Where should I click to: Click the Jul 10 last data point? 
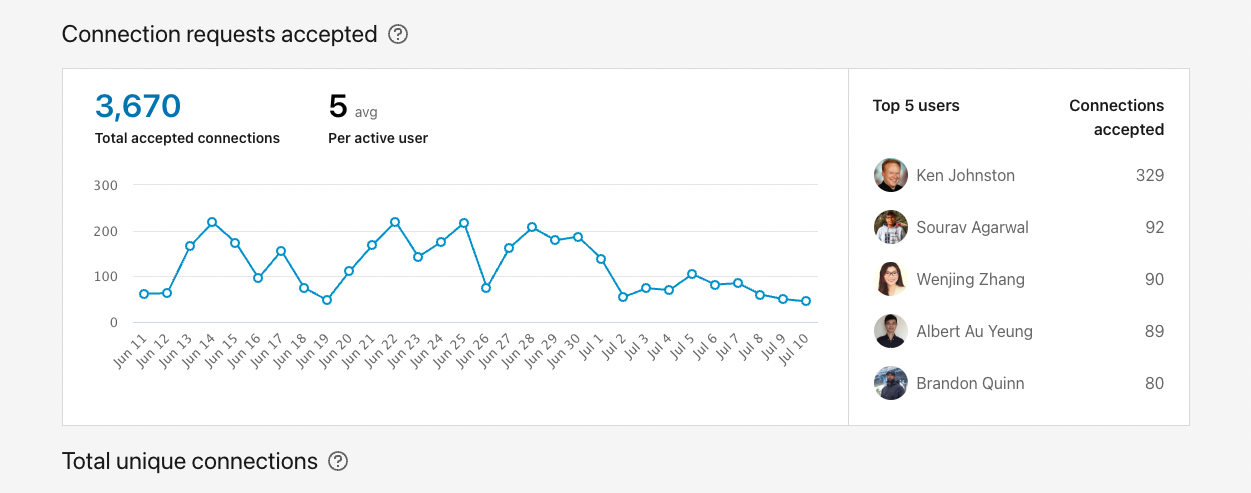[806, 301]
